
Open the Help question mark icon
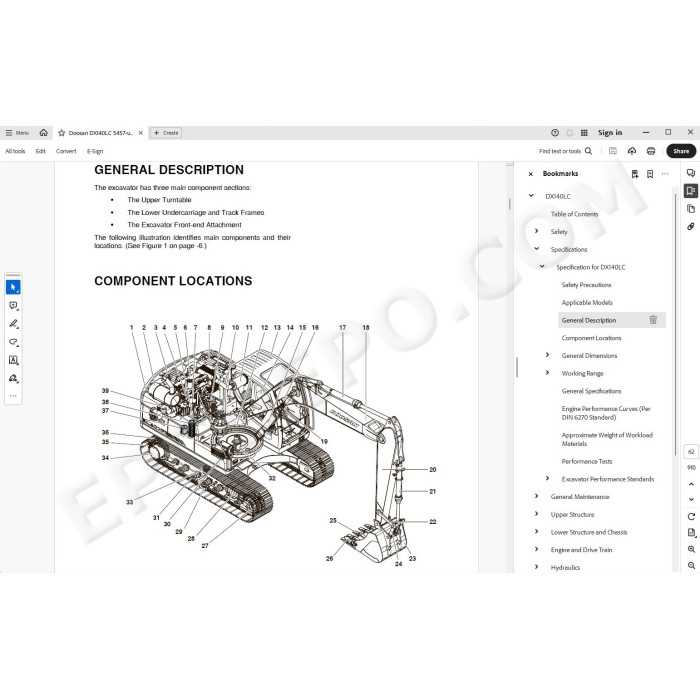click(555, 133)
